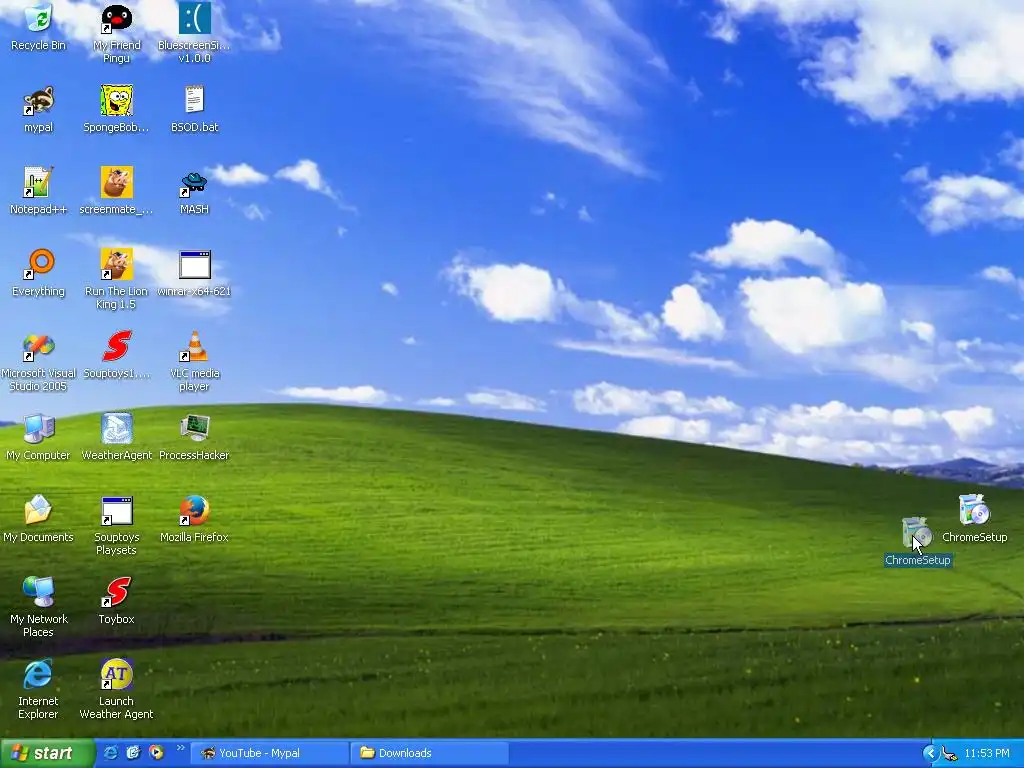Open the Start menu
1024x768 pixels.
[x=47, y=753]
